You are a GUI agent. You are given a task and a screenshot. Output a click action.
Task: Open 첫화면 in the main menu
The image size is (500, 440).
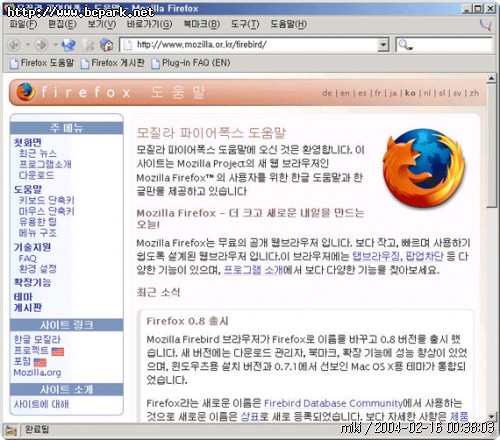pos(28,142)
